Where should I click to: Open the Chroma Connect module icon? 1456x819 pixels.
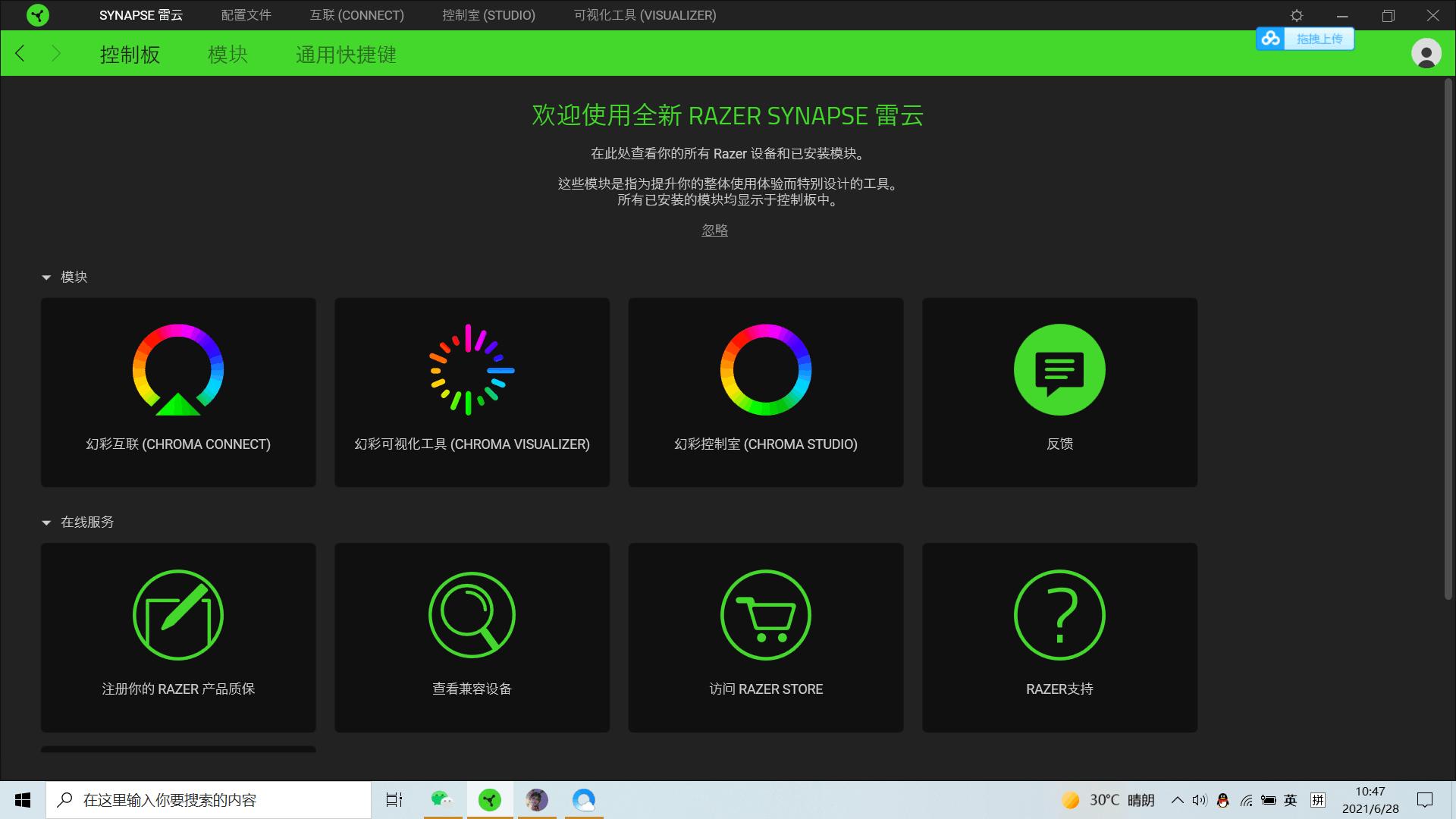click(x=178, y=370)
